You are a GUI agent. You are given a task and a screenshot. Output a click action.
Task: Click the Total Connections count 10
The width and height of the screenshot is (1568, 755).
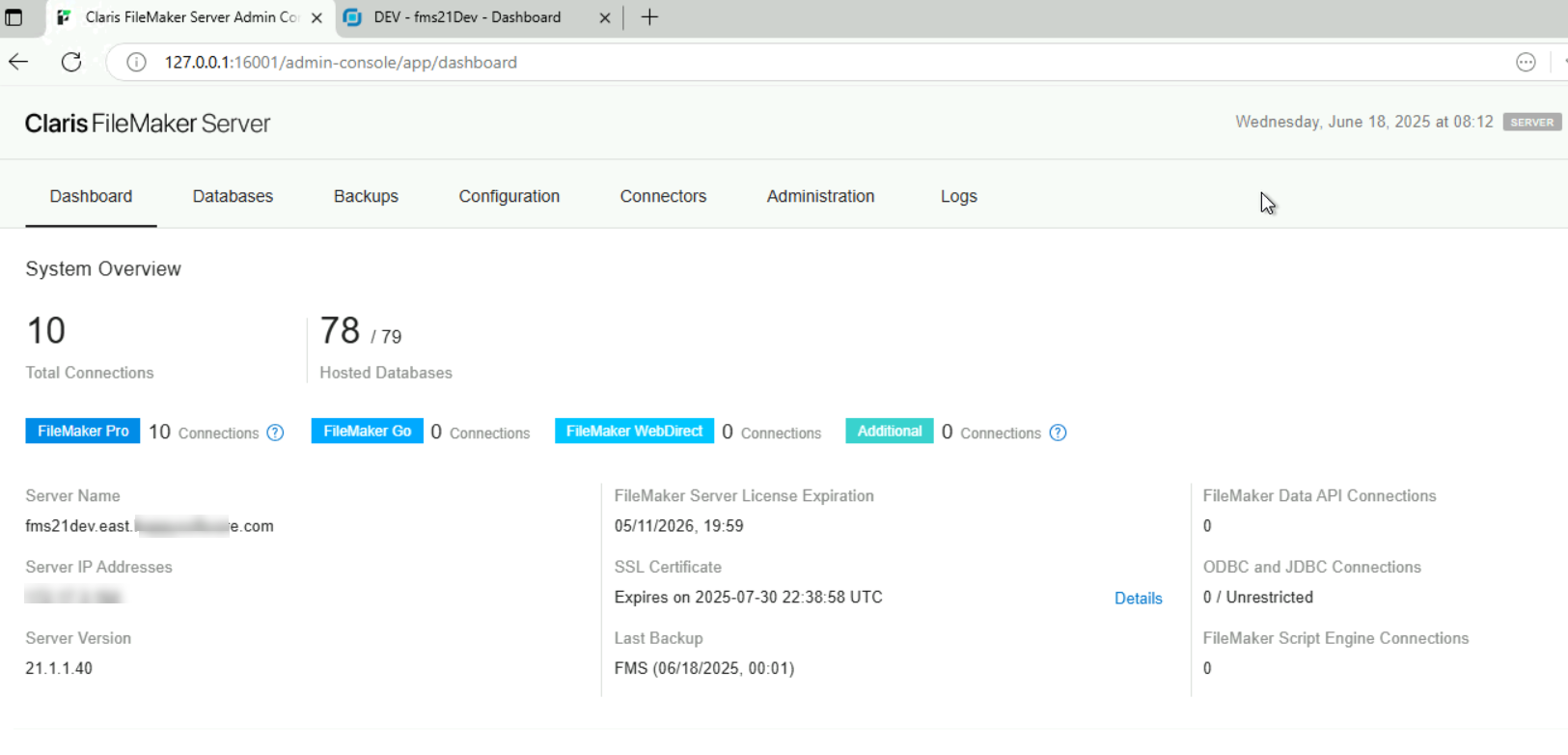click(x=45, y=330)
